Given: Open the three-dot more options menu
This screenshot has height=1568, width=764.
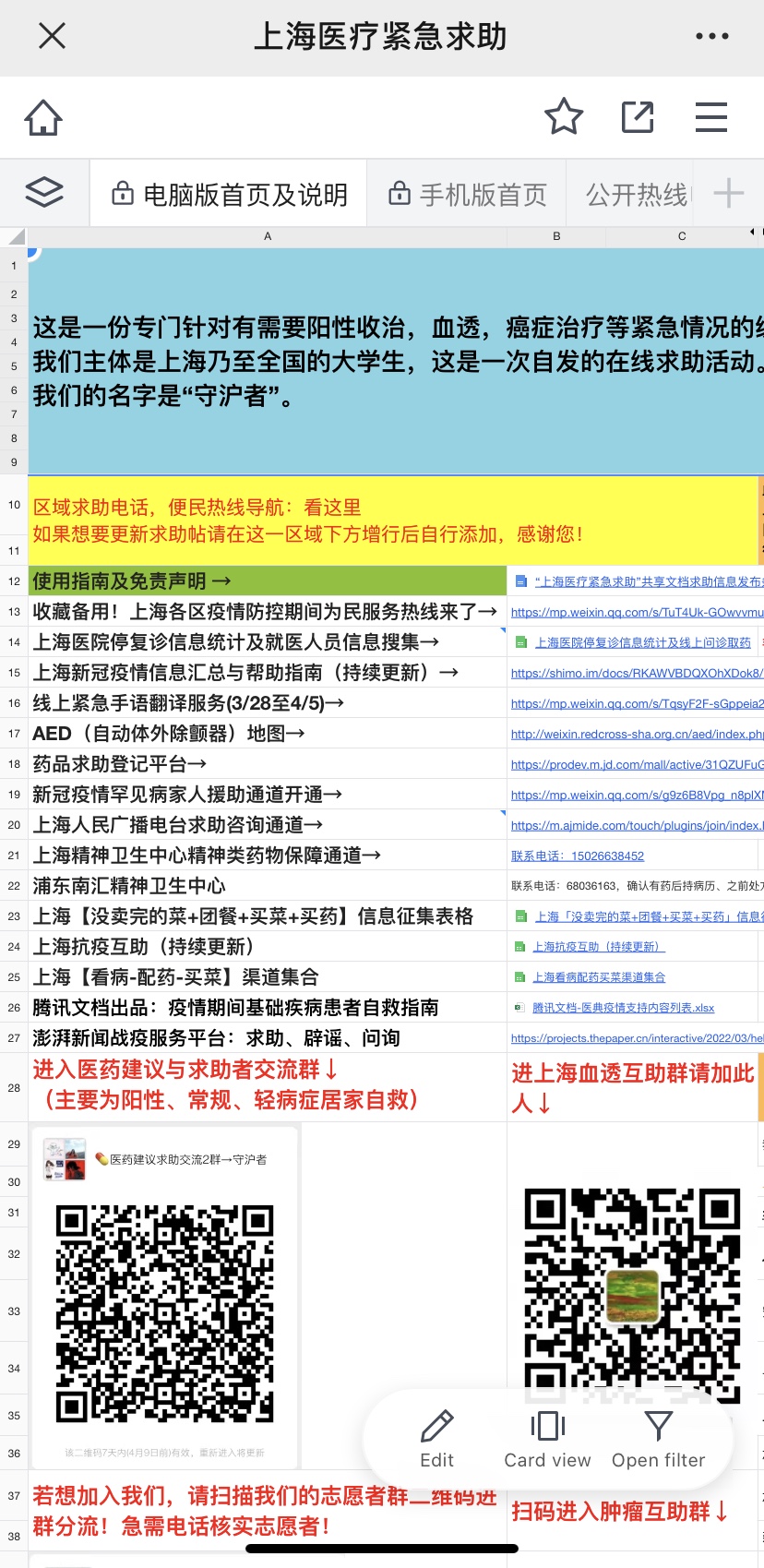Looking at the screenshot, I should click(711, 36).
